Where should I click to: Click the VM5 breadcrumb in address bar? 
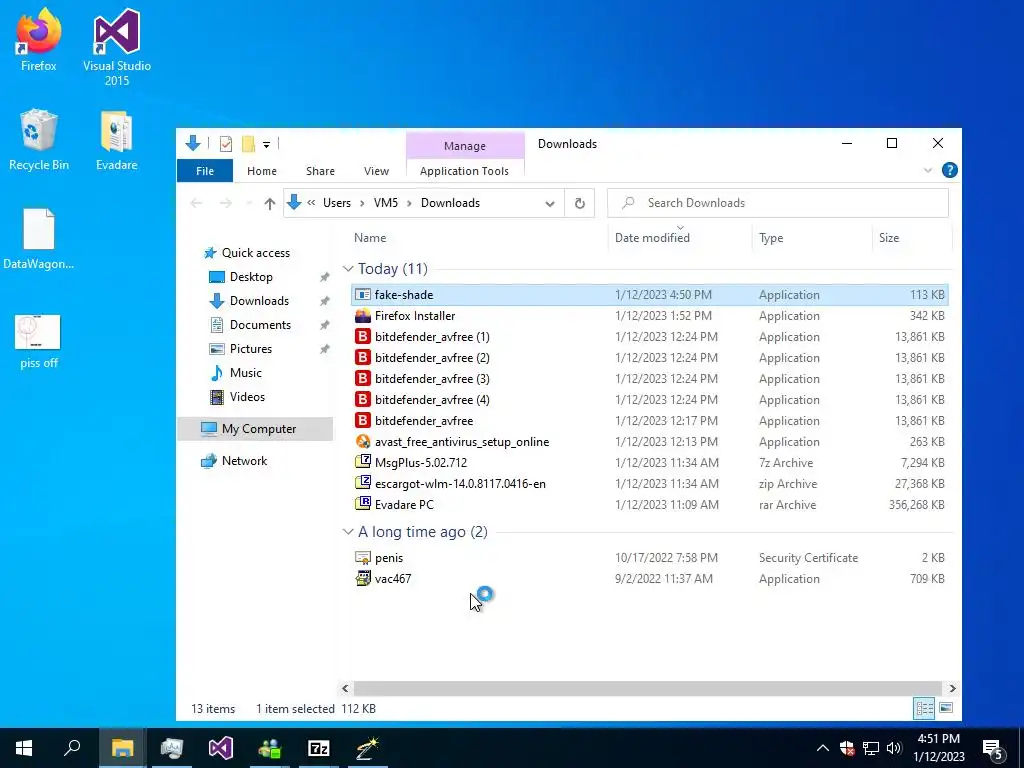pos(386,203)
